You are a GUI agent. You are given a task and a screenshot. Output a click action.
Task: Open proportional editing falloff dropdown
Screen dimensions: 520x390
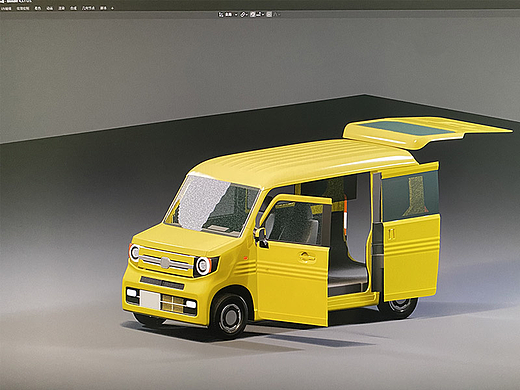(277, 14)
